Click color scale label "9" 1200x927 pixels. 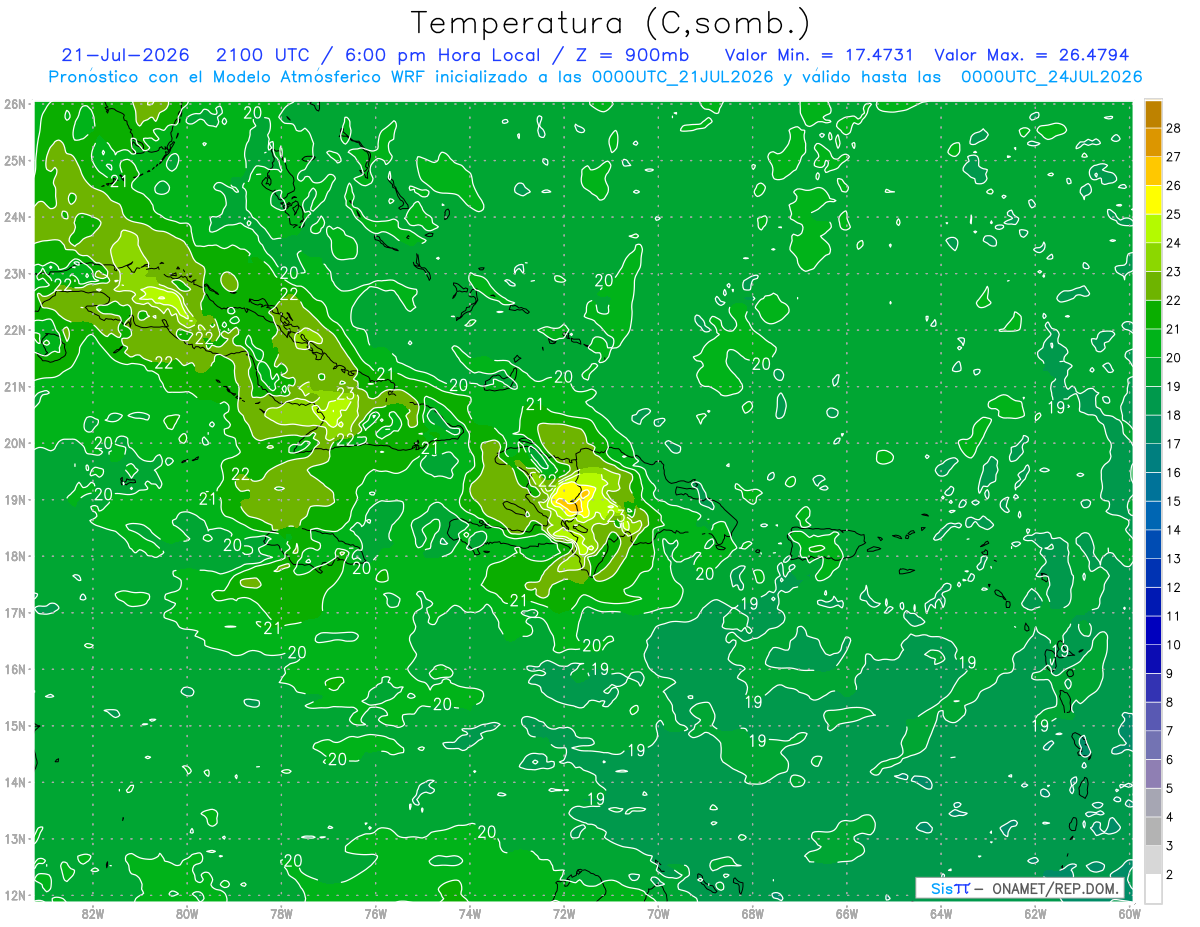tap(1171, 674)
